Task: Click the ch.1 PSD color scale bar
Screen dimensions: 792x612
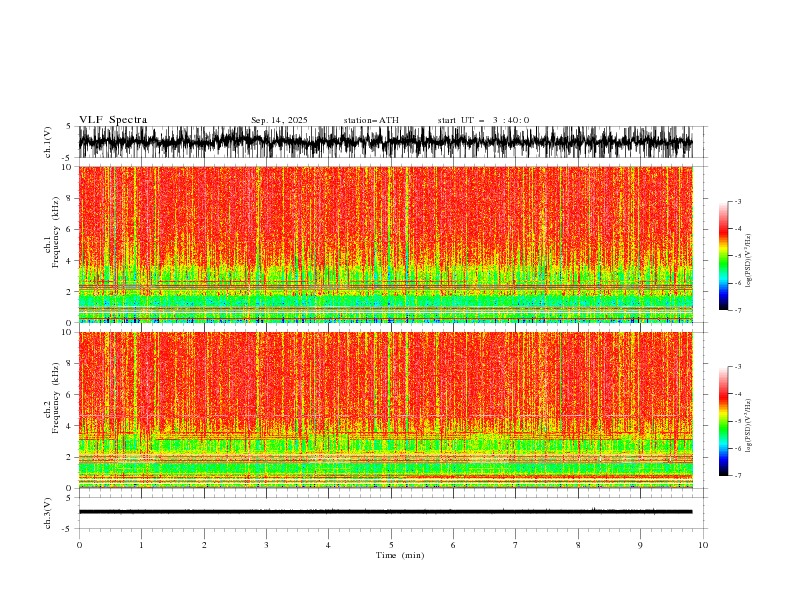Action: tap(723, 256)
